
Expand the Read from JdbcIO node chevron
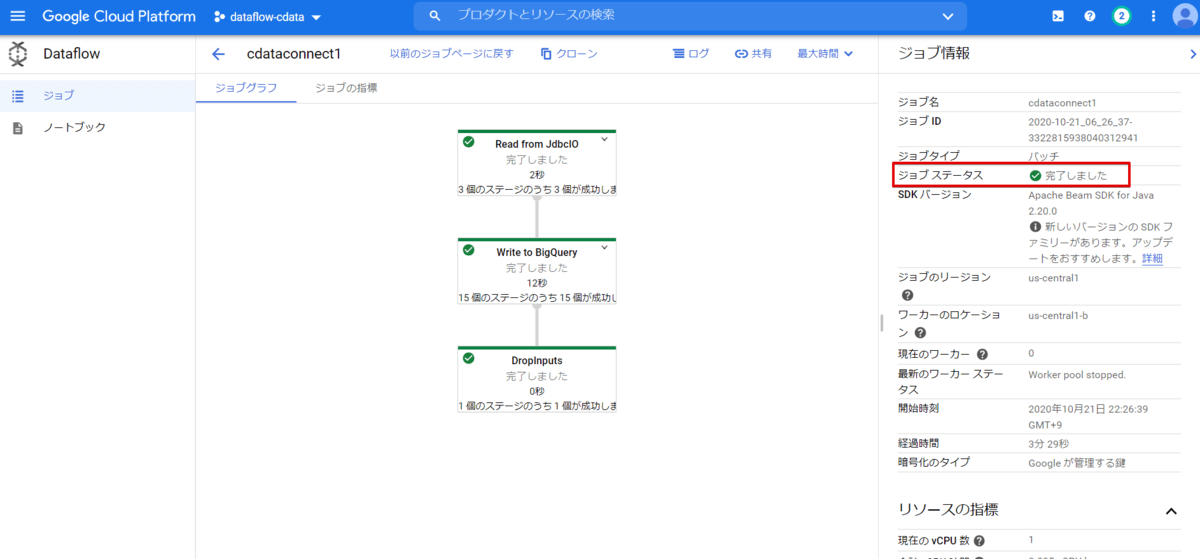604,140
